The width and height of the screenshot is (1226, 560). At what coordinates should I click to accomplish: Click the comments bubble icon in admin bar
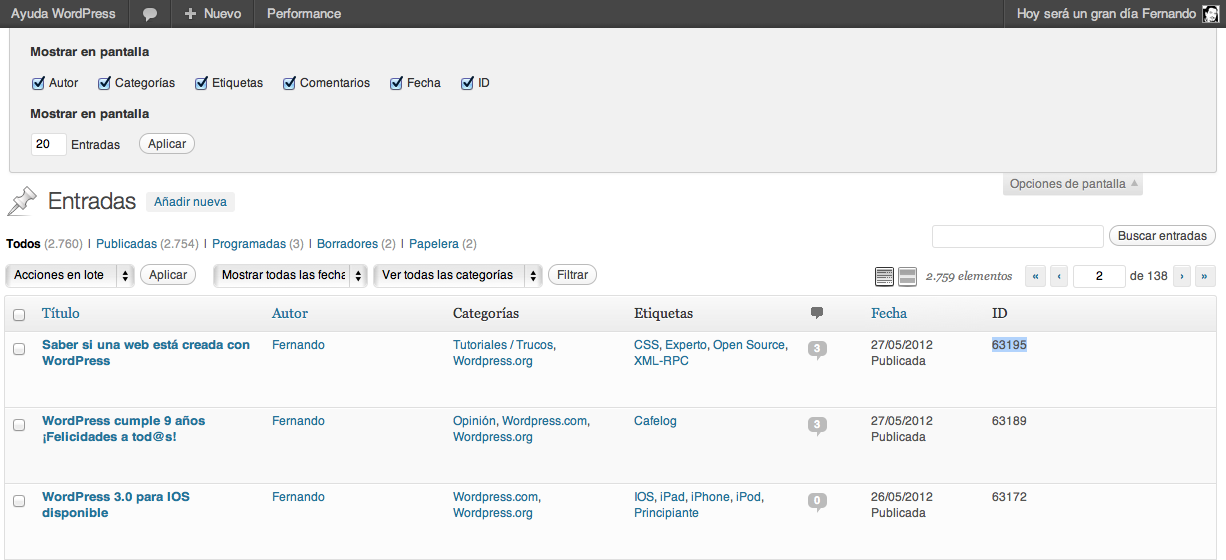150,14
